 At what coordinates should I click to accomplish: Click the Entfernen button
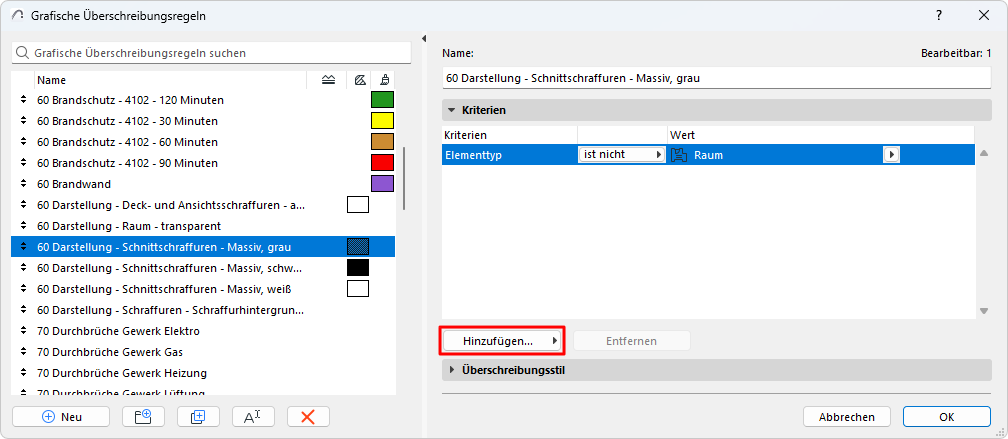point(632,341)
